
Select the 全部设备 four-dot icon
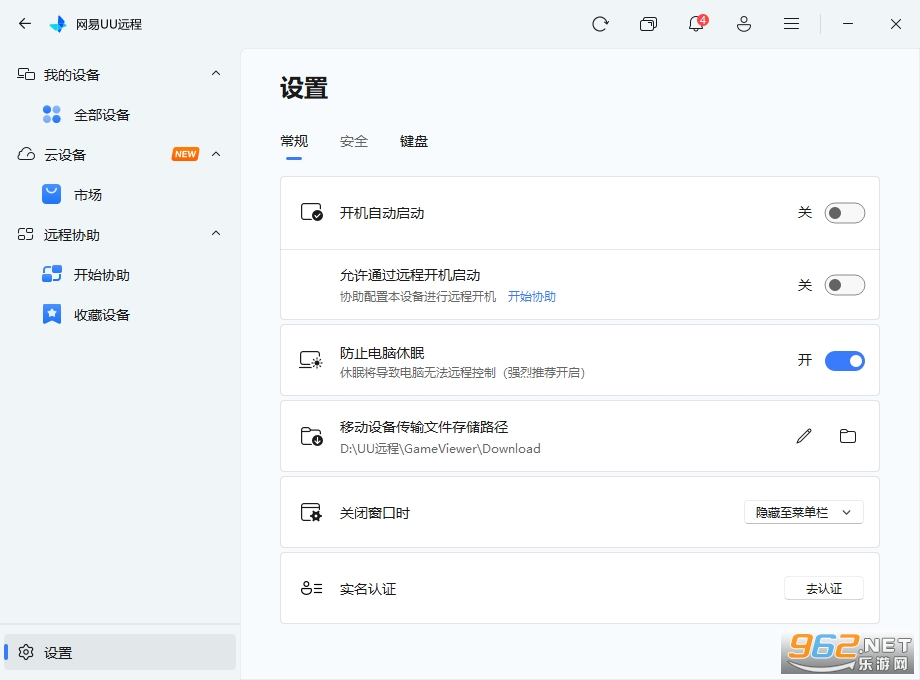click(52, 114)
